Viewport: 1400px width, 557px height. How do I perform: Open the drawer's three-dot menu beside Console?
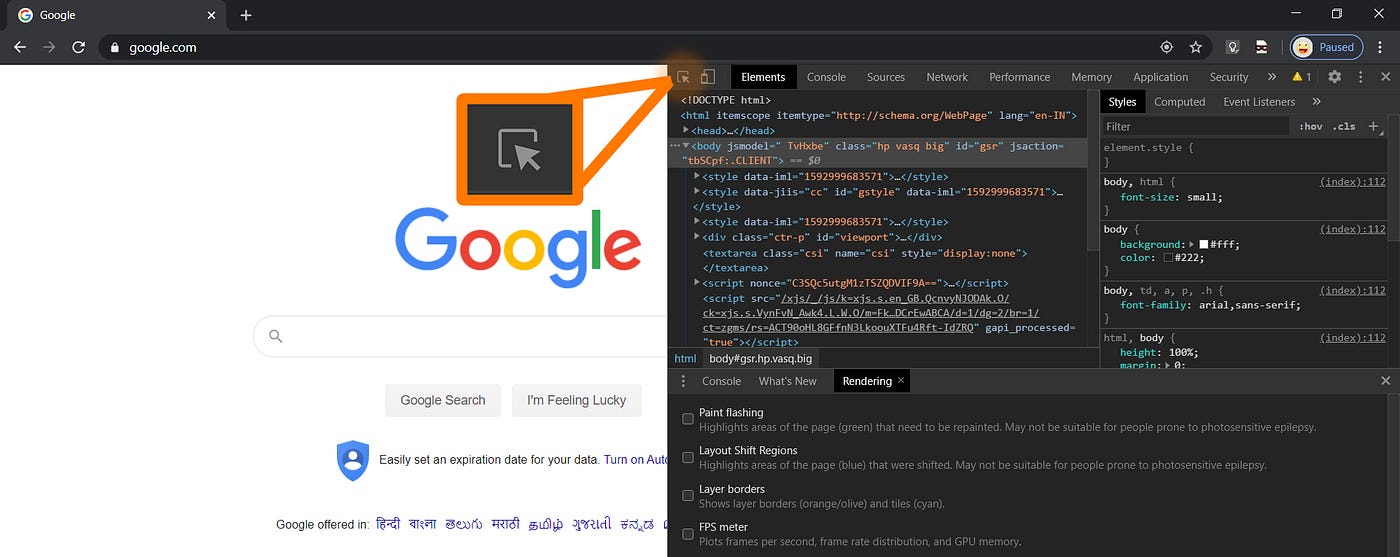683,381
